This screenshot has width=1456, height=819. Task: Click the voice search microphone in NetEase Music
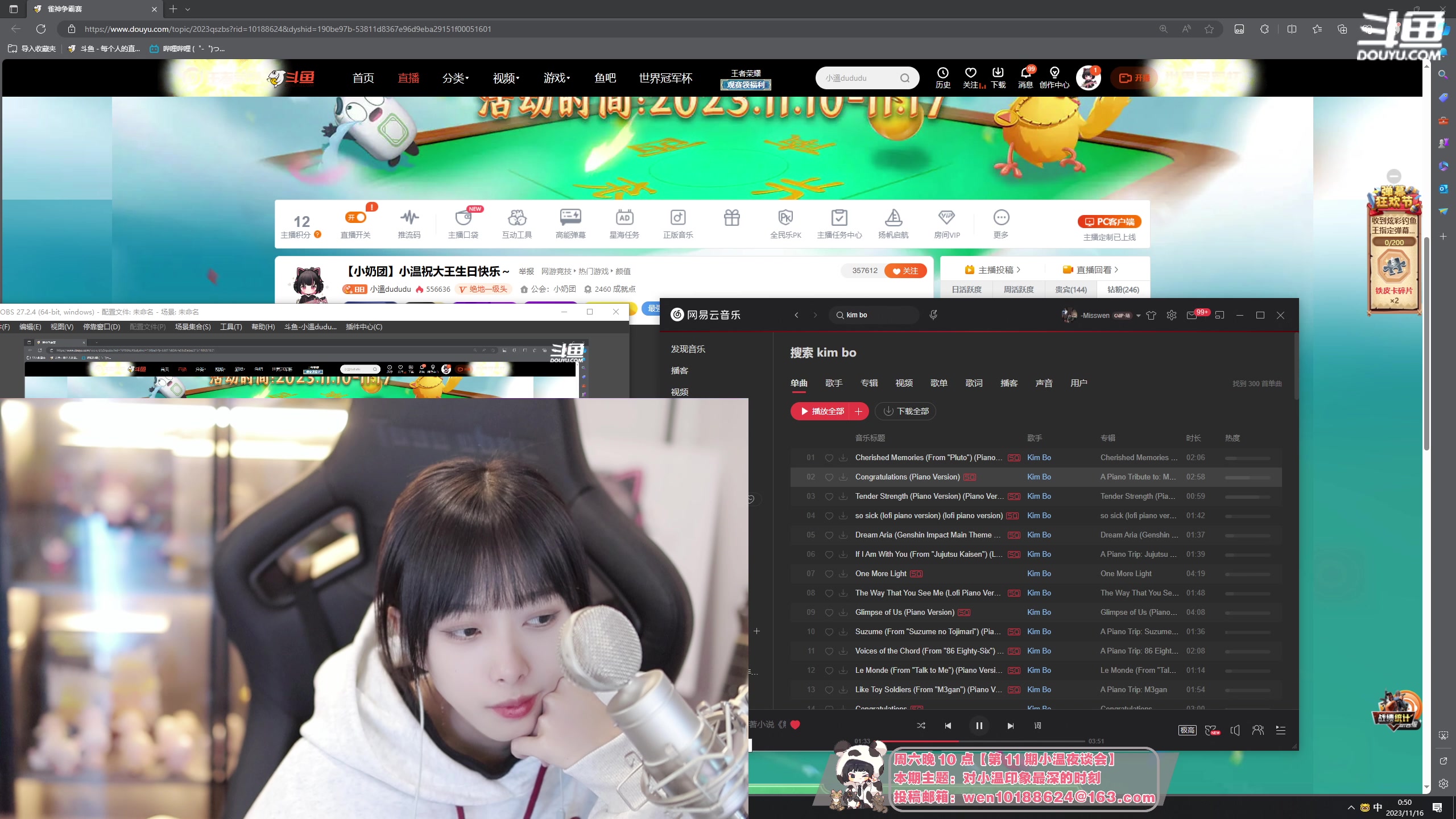click(x=933, y=315)
